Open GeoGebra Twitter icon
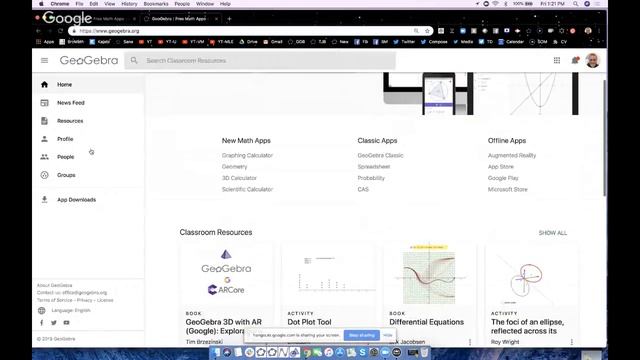 [x=54, y=322]
